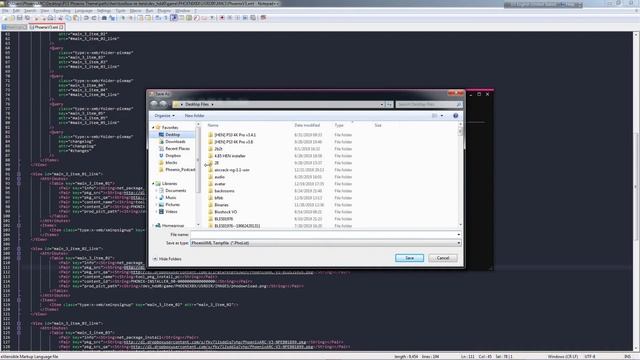This screenshot has height=360, width=640.
Task: Click the Zoom Out toolbar icon
Action: (131, 18)
